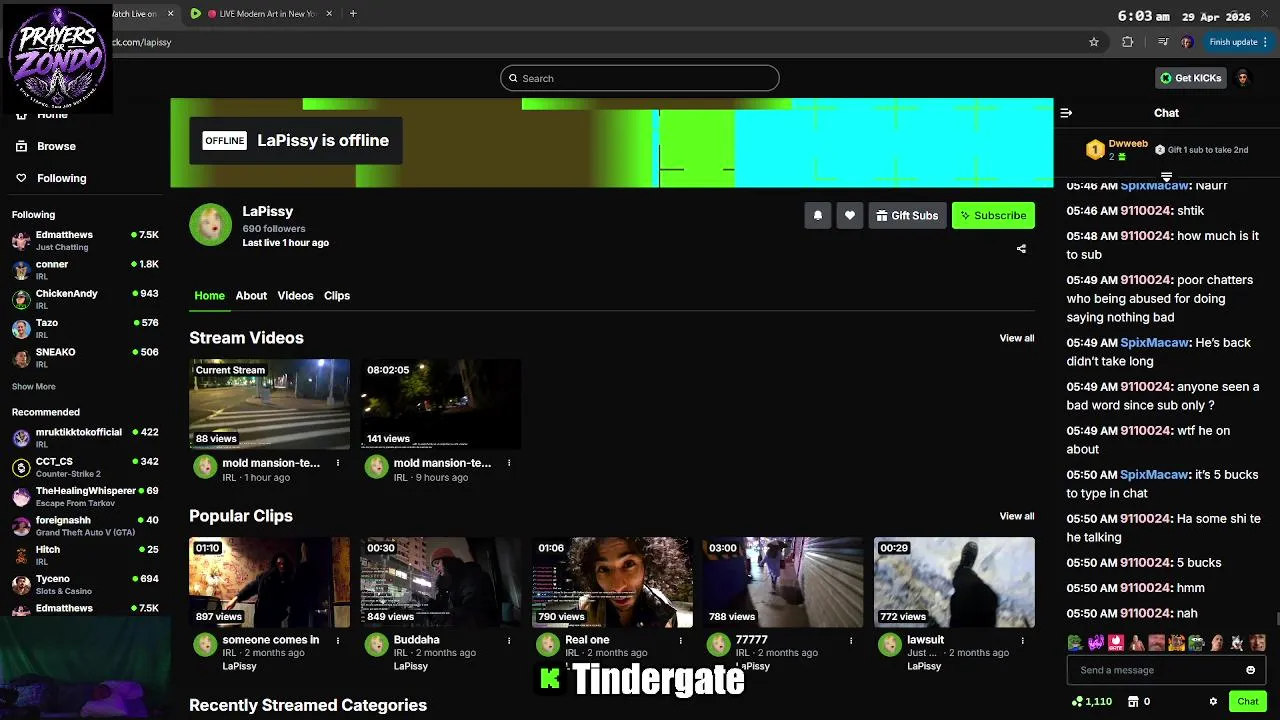View all Stream Videos
The width and height of the screenshot is (1280, 720).
click(x=1017, y=338)
